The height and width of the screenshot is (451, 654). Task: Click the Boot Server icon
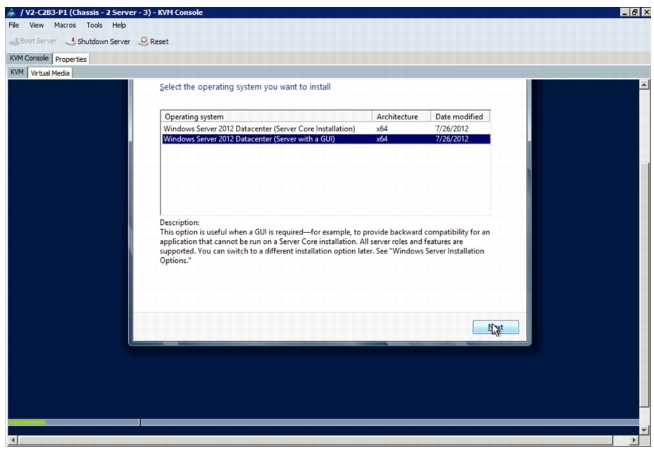[14, 41]
